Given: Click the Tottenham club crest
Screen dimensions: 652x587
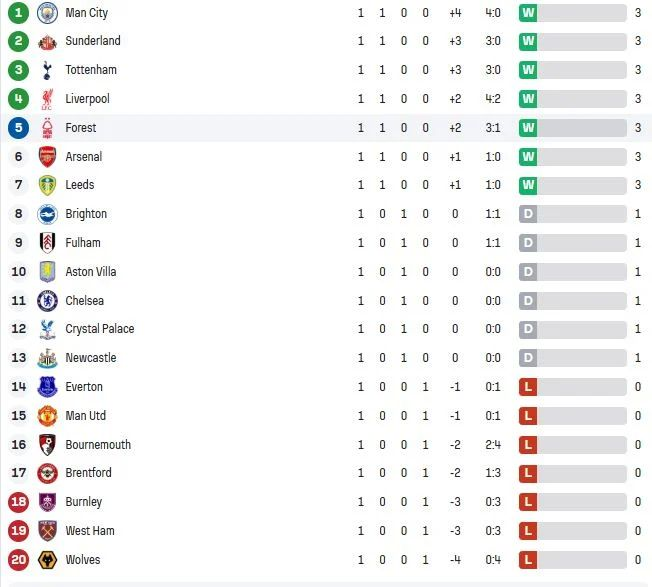Looking at the screenshot, I should point(47,70).
